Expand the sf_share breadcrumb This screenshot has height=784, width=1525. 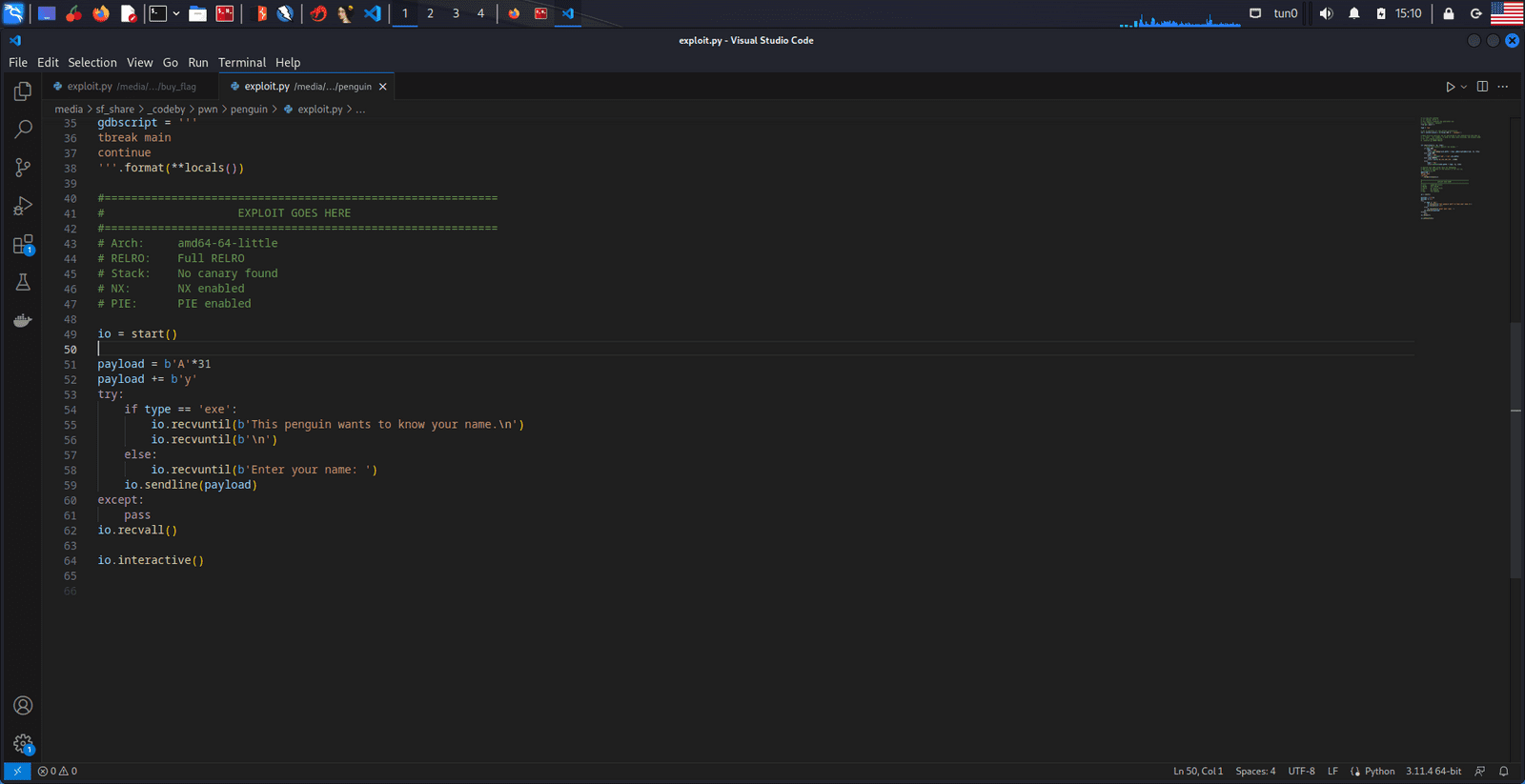[x=114, y=110]
